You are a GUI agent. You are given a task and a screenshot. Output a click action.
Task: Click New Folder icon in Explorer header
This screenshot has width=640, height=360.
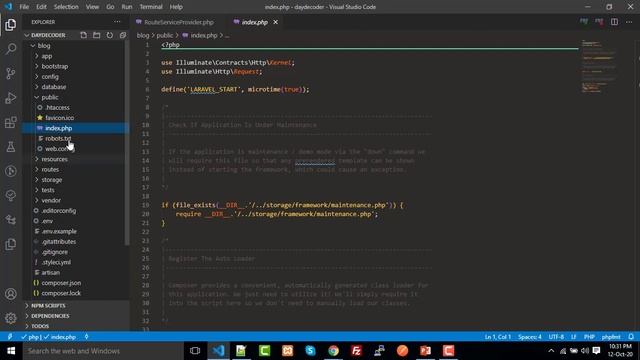coord(96,35)
